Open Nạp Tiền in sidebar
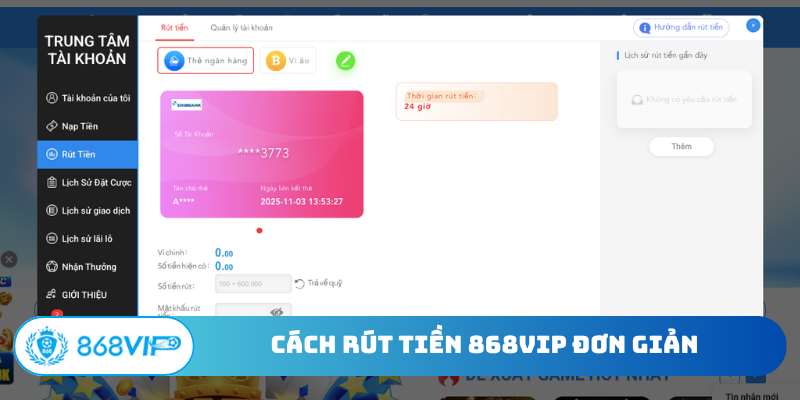The width and height of the screenshot is (800, 400). click(87, 126)
